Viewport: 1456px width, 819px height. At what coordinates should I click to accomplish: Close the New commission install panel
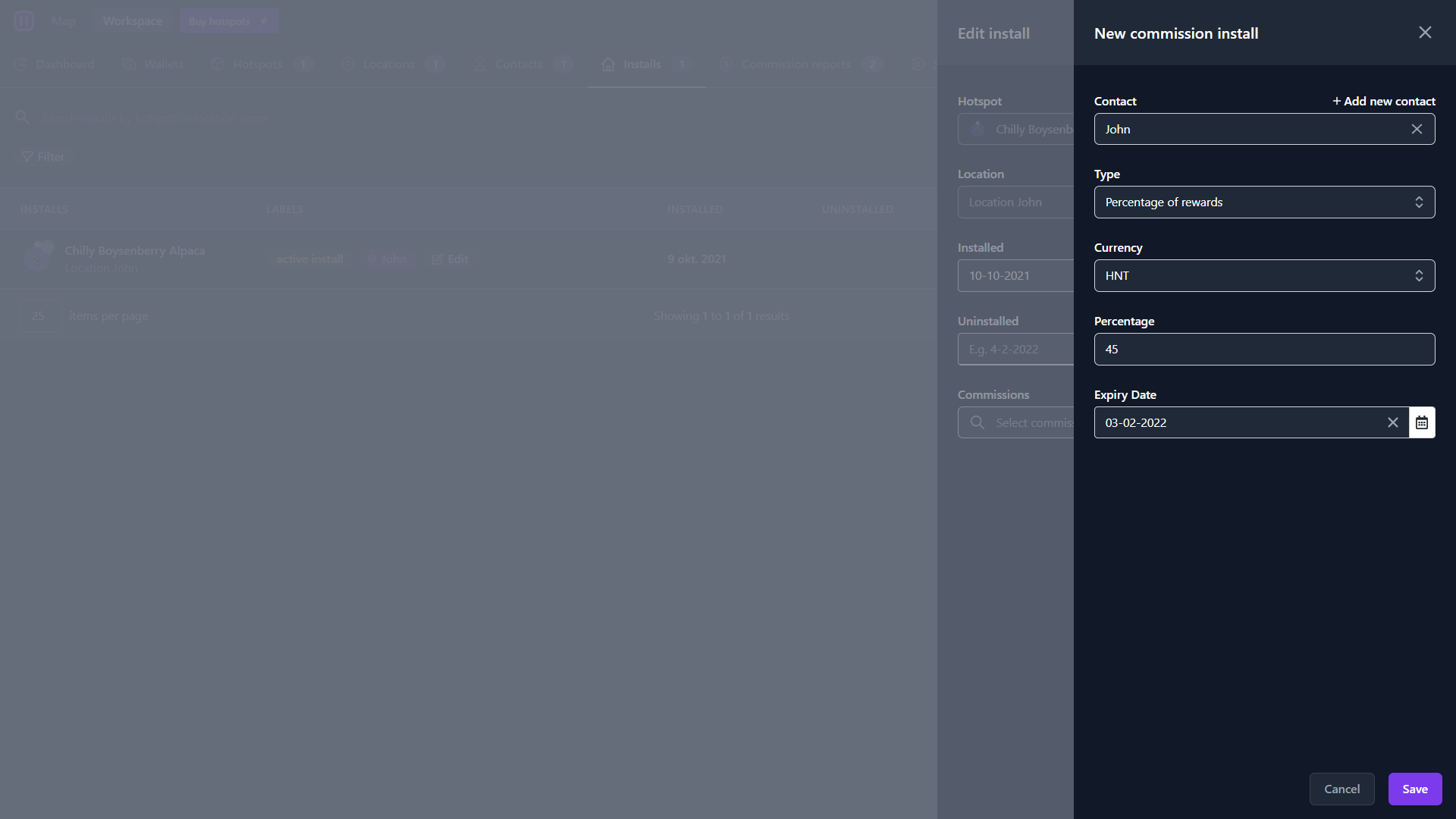[x=1425, y=33]
